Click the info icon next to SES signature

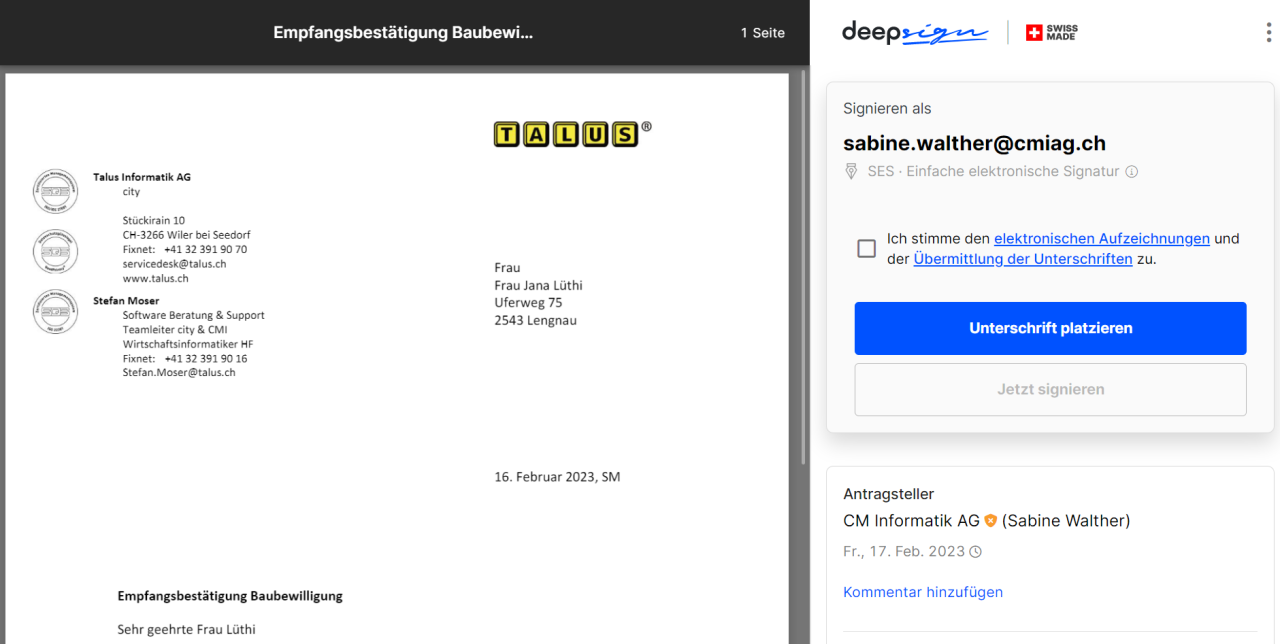1132,172
